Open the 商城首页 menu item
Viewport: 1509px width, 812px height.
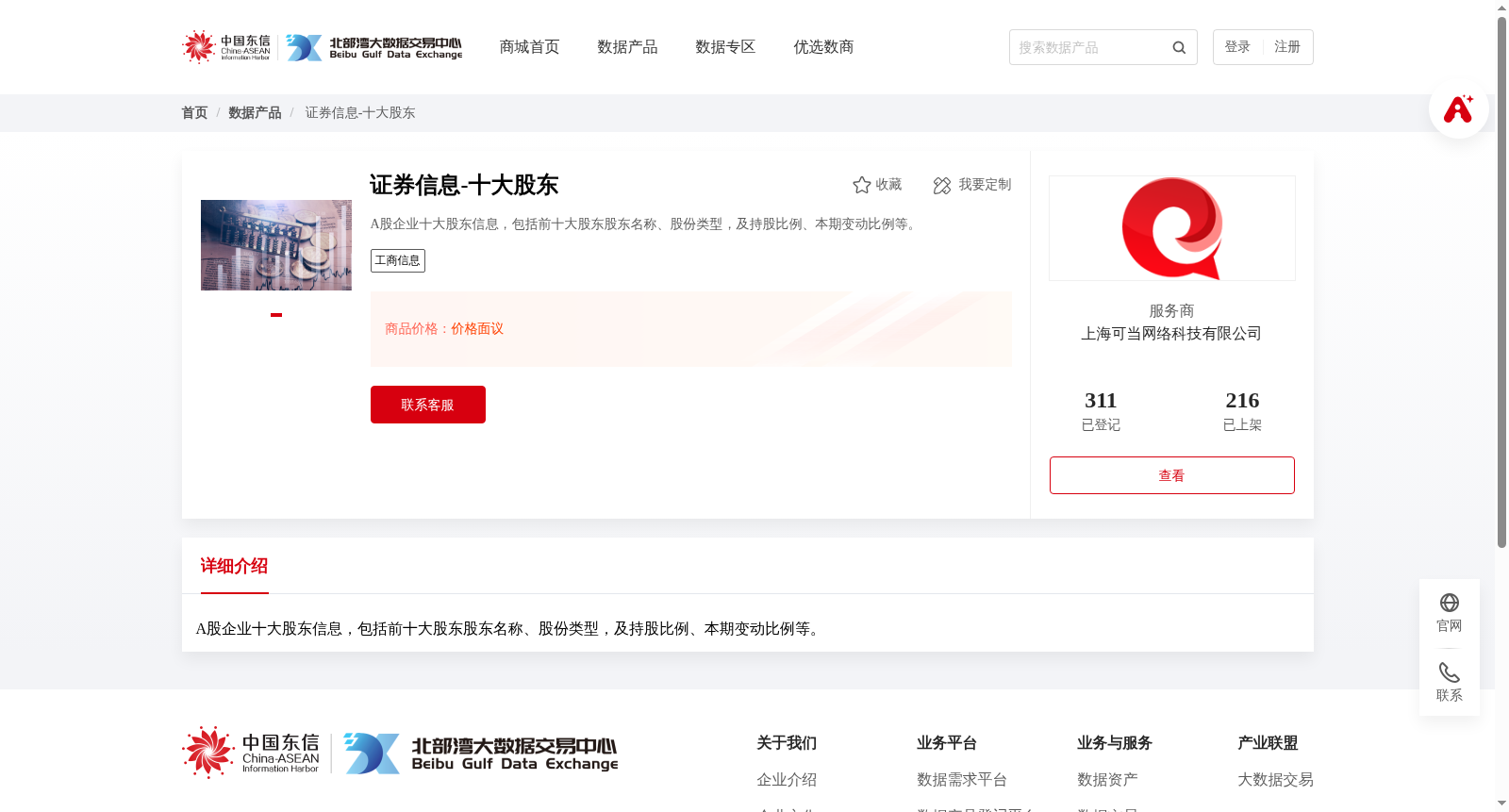[x=529, y=47]
